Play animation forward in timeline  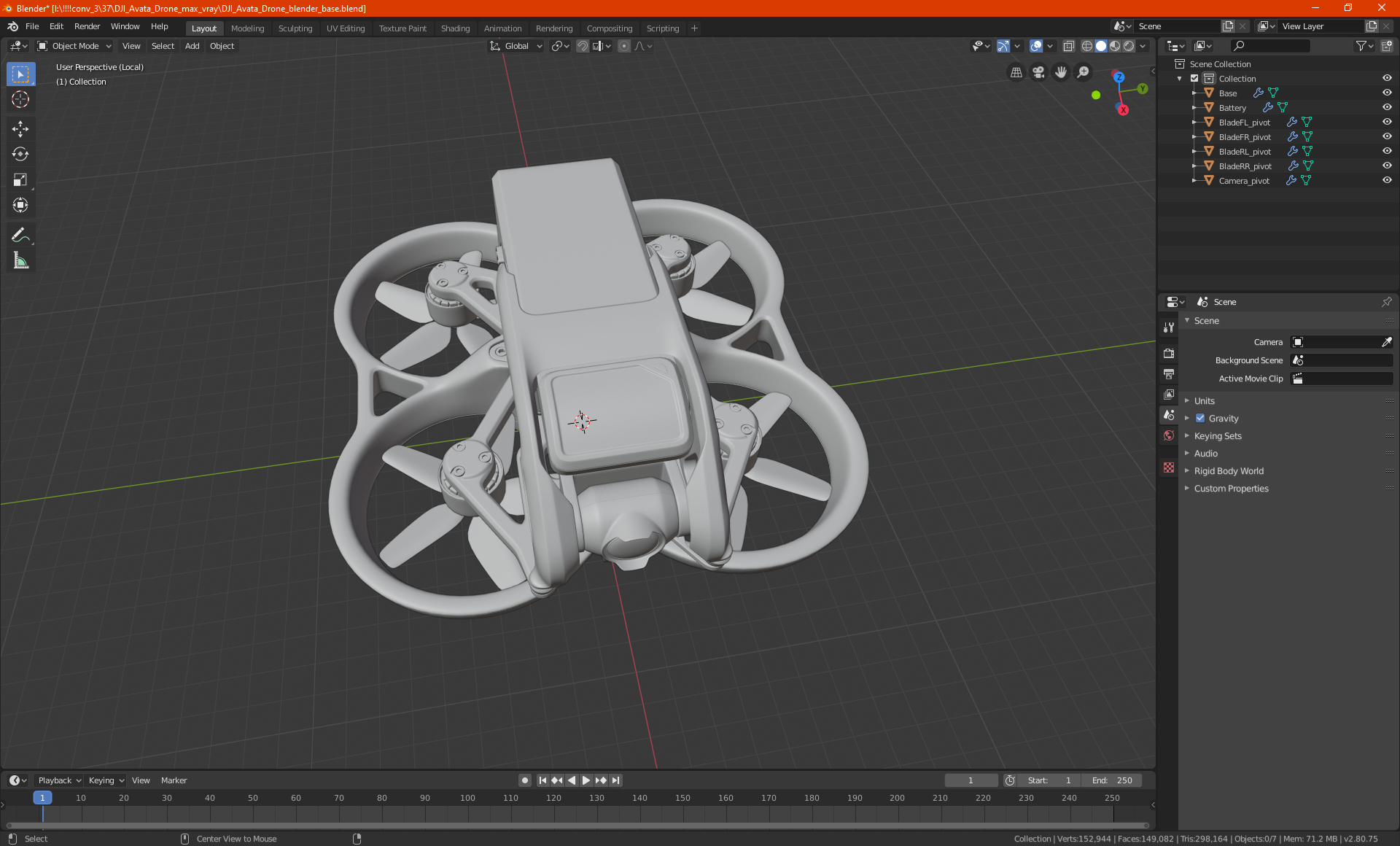pos(586,780)
